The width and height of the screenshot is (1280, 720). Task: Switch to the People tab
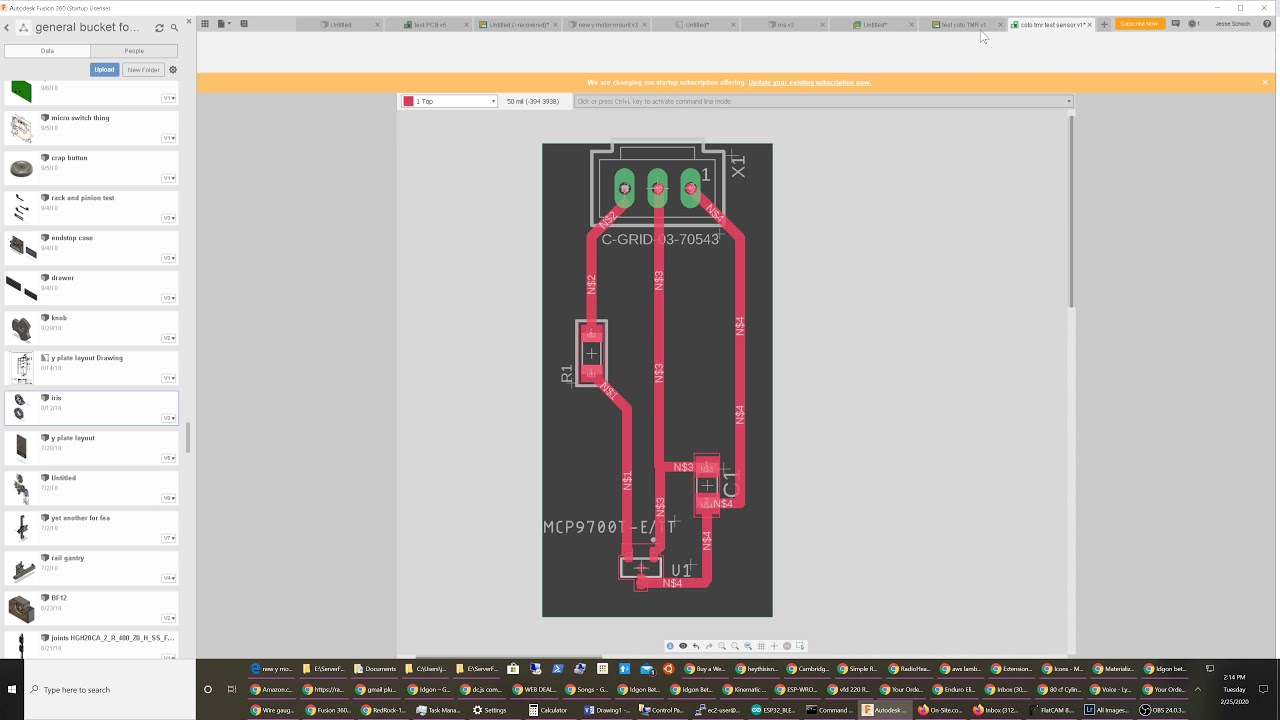tap(134, 50)
